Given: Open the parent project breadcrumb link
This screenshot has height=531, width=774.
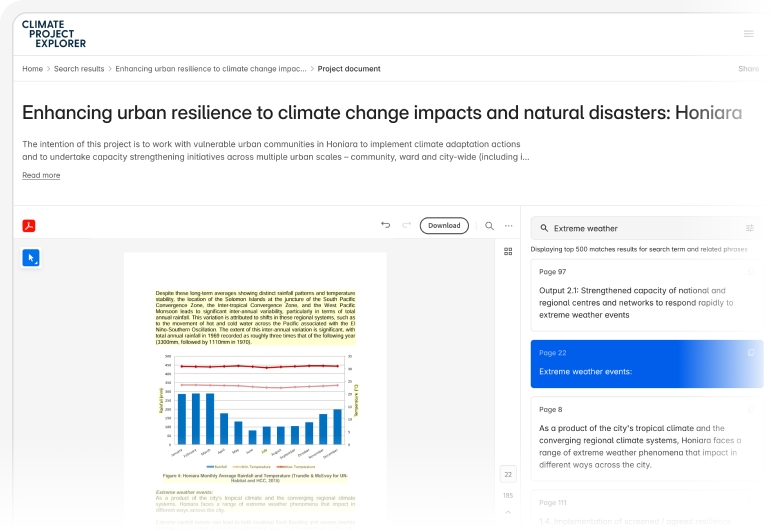Looking at the screenshot, I should pos(210,69).
